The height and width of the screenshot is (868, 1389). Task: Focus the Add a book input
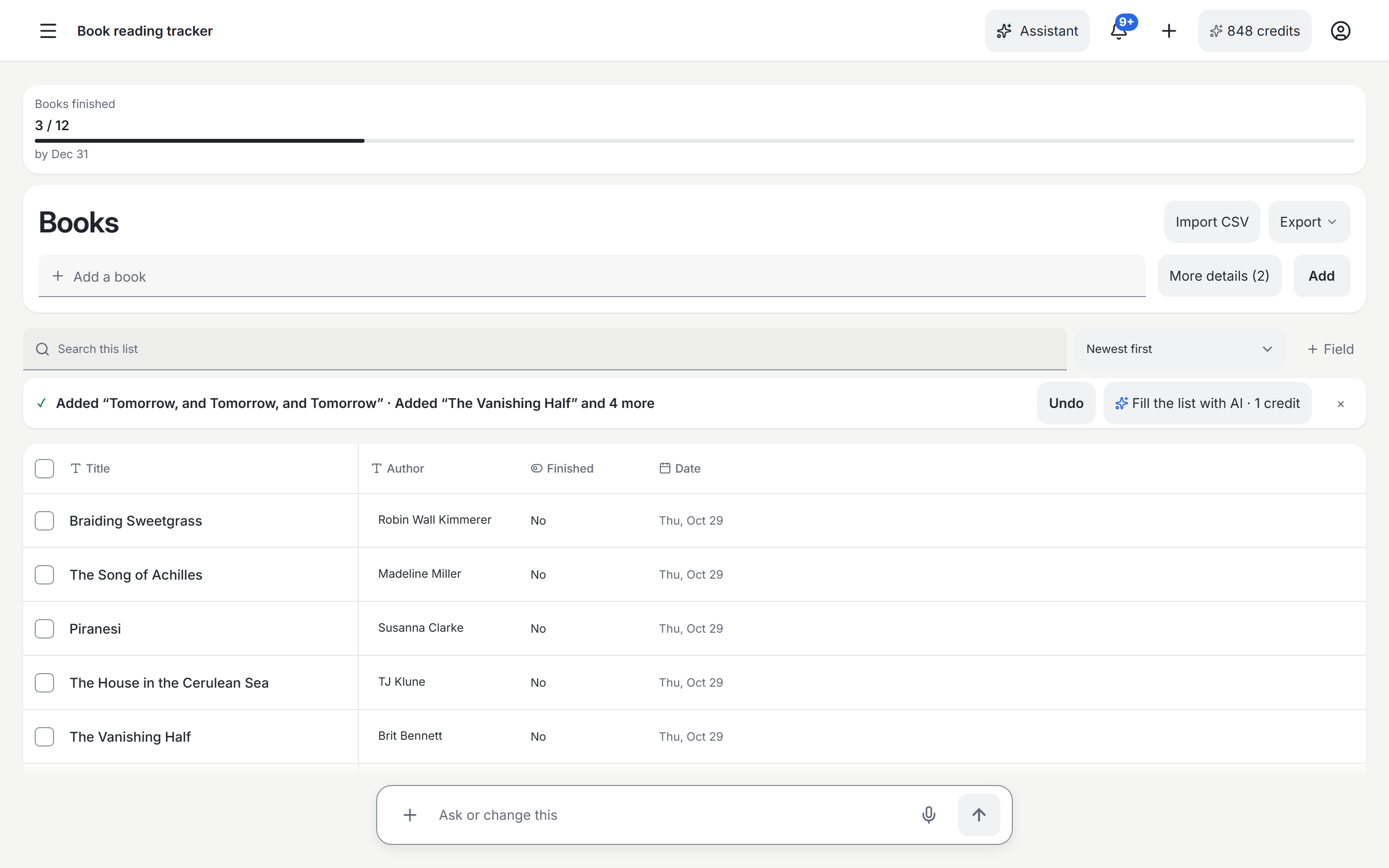(592, 276)
